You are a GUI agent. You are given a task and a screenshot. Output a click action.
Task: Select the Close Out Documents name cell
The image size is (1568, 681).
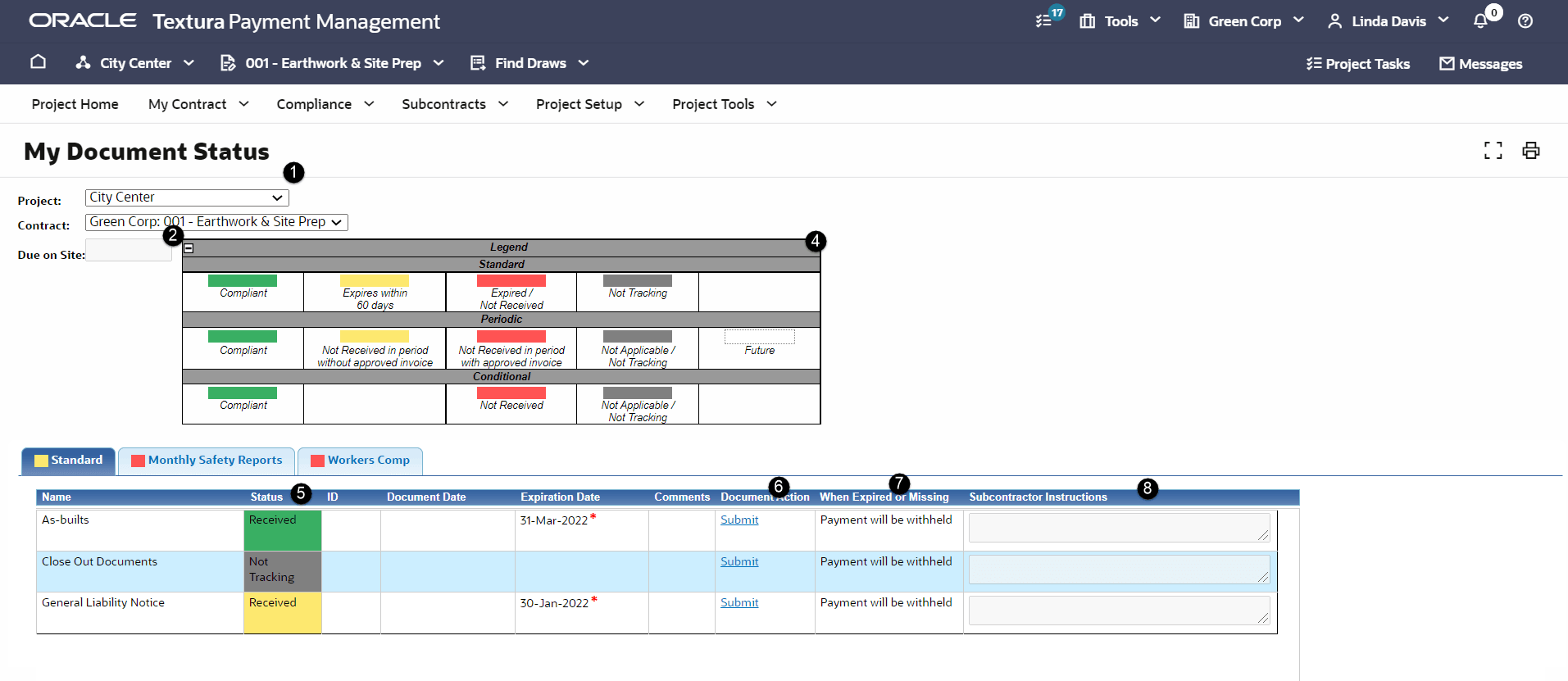click(x=140, y=571)
